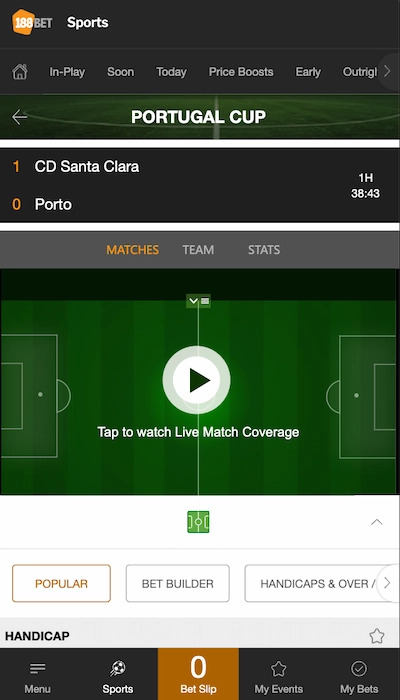Toggle the small dropdown above the pitch
This screenshot has height=700, width=400.
(198, 301)
